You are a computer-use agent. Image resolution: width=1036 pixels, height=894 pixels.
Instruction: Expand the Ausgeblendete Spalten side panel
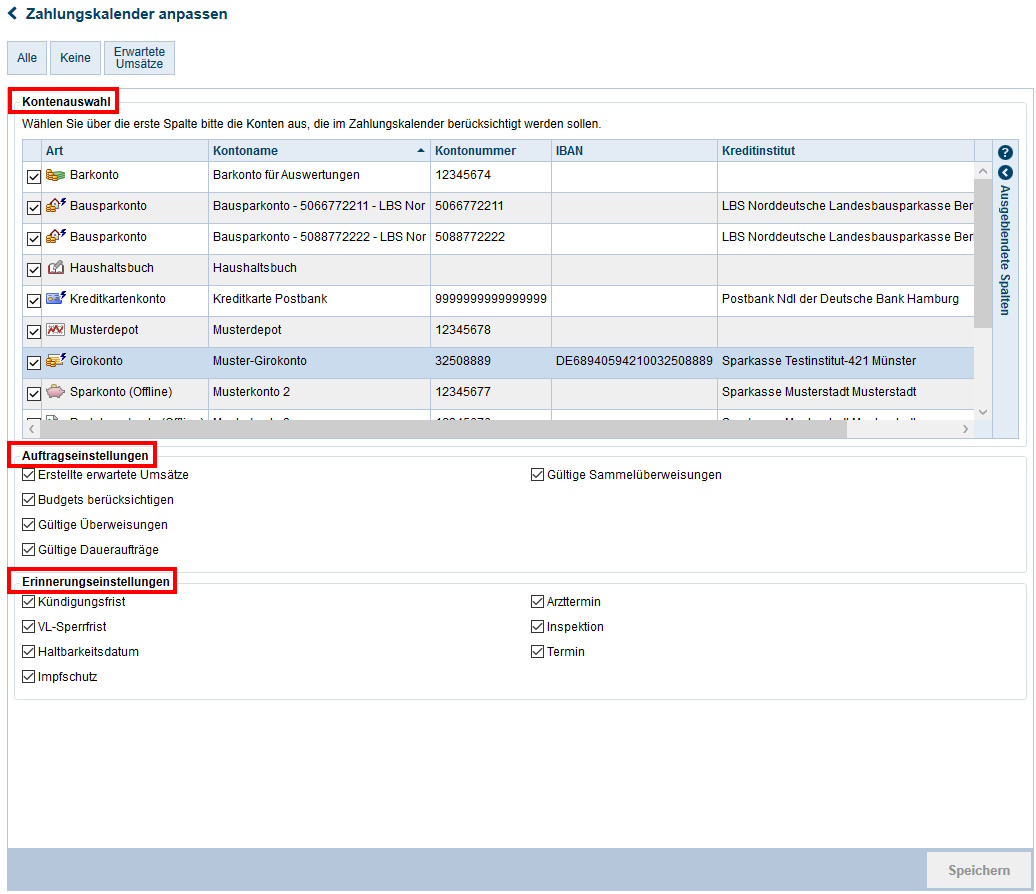pyautogui.click(x=1005, y=173)
